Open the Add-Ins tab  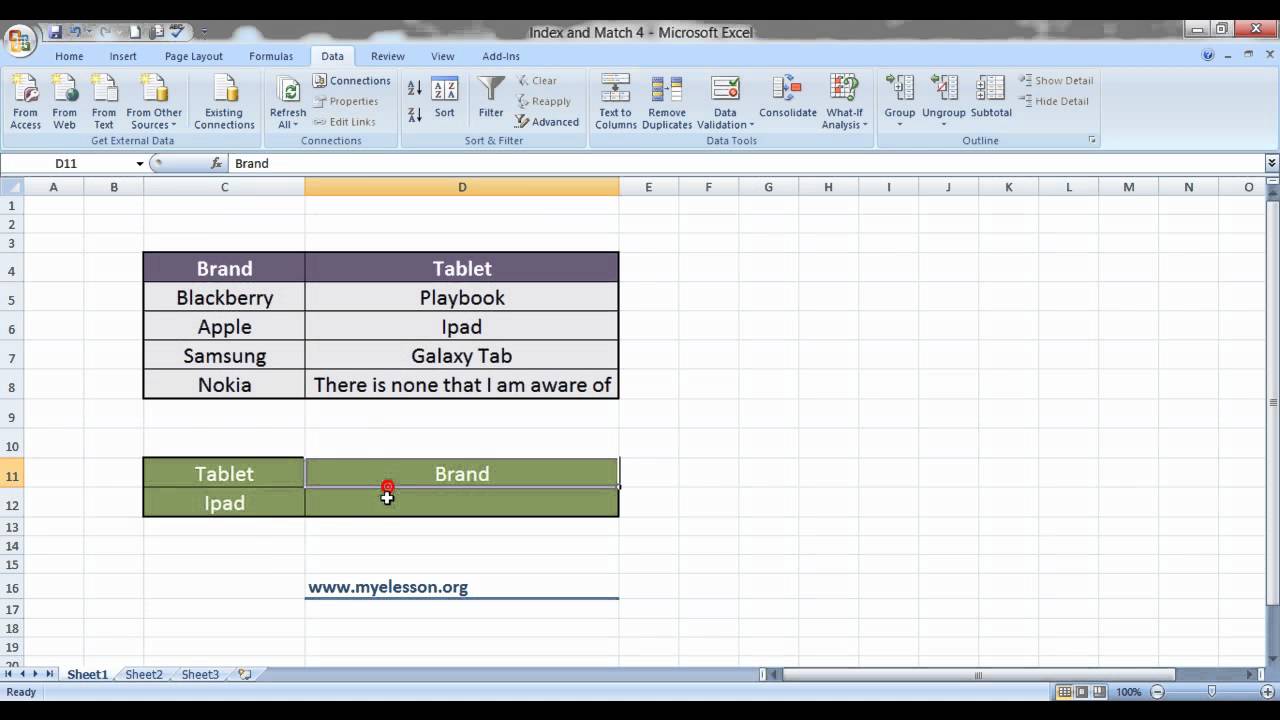pos(501,56)
